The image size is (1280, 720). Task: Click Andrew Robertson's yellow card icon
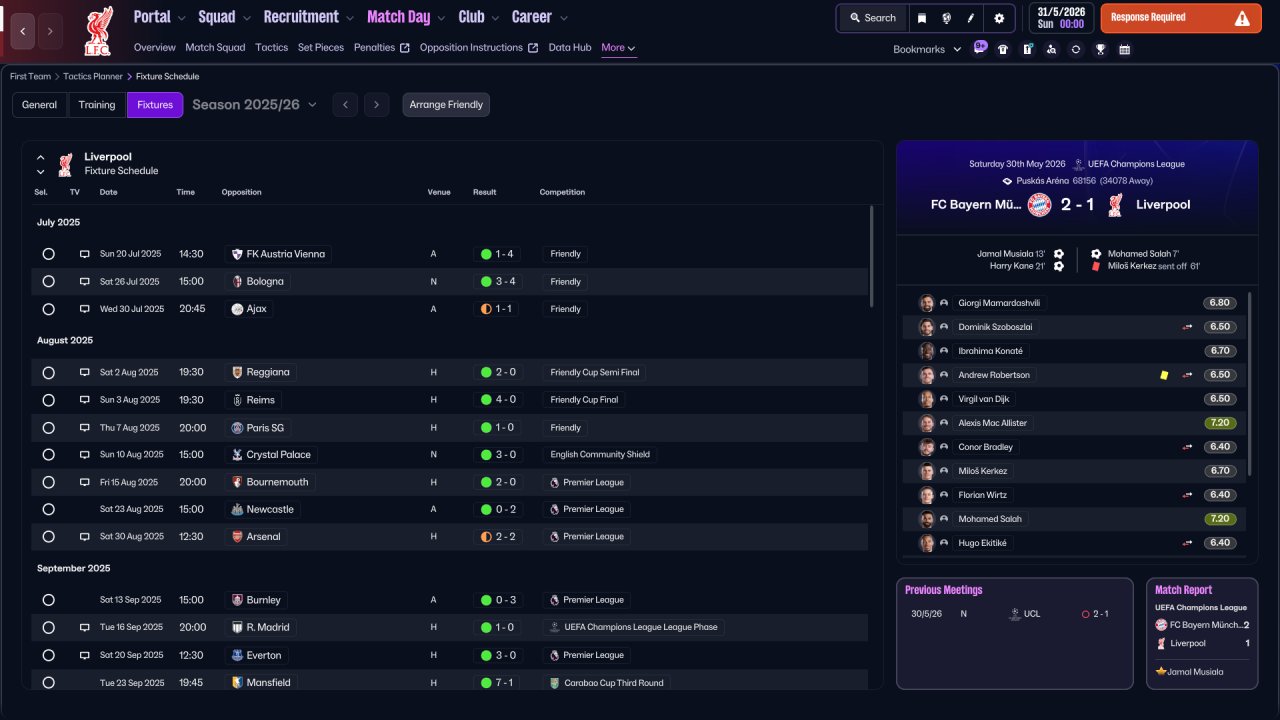[1164, 375]
